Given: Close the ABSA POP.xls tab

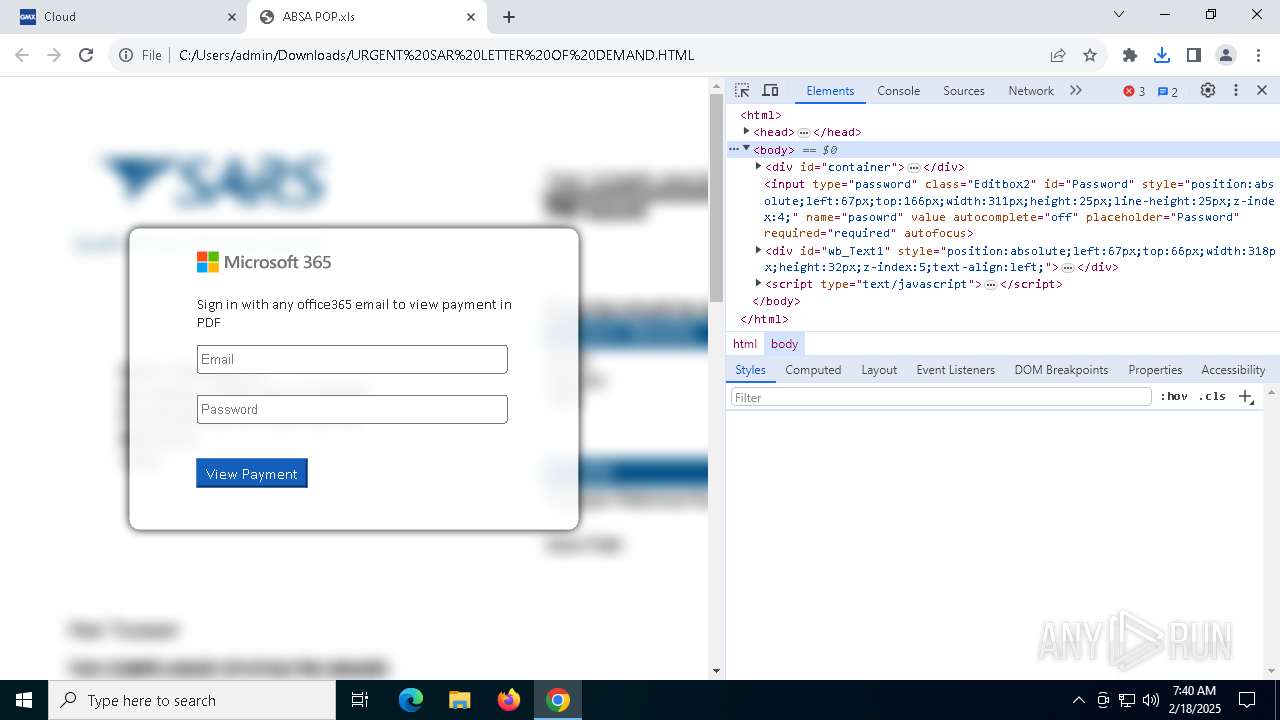Looking at the screenshot, I should point(471,17).
